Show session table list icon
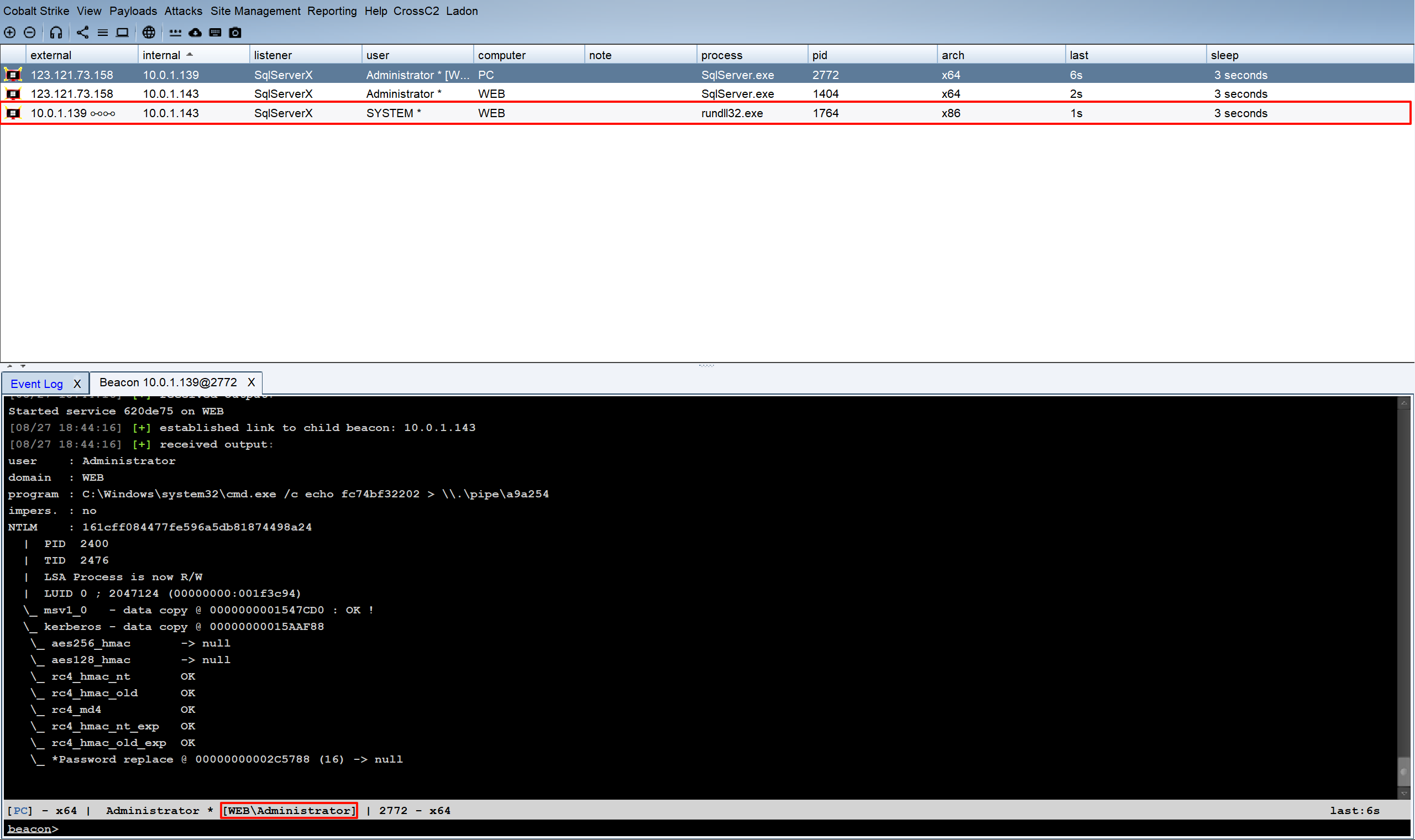 (102, 32)
